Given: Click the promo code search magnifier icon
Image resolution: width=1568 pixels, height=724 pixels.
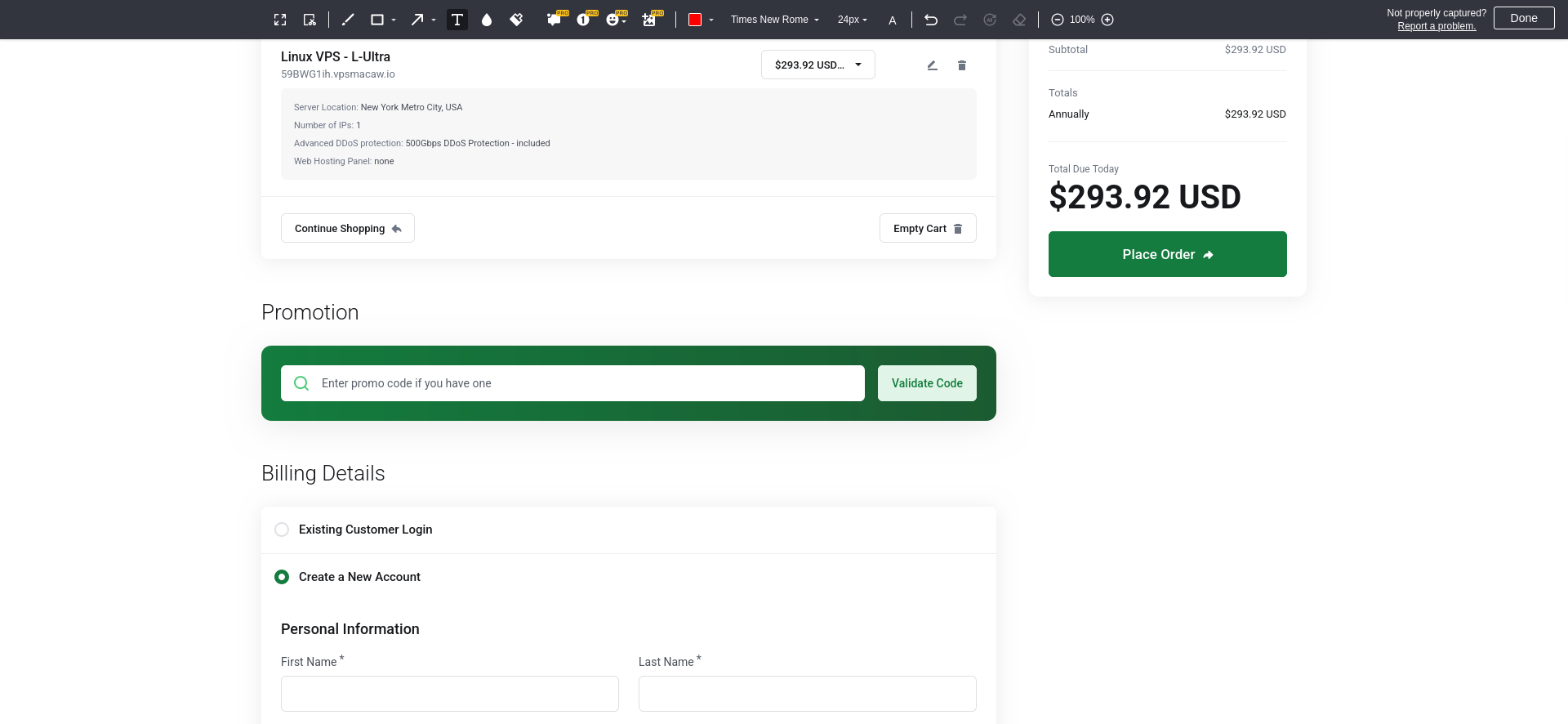Looking at the screenshot, I should click(x=301, y=383).
